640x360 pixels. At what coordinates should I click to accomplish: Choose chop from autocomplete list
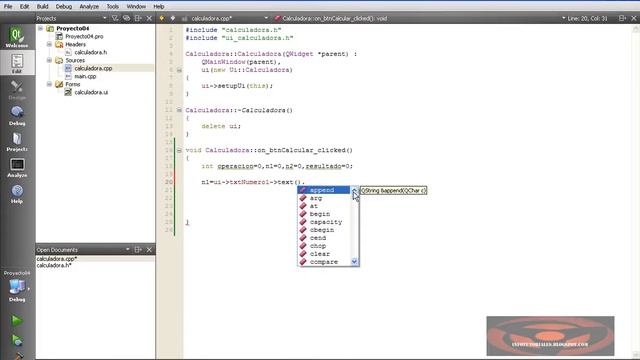(x=324, y=246)
